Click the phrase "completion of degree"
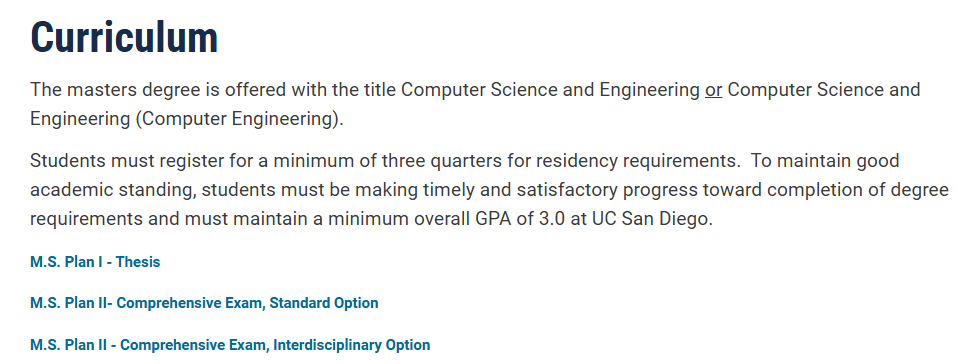The width and height of the screenshot is (967, 364). click(x=858, y=191)
